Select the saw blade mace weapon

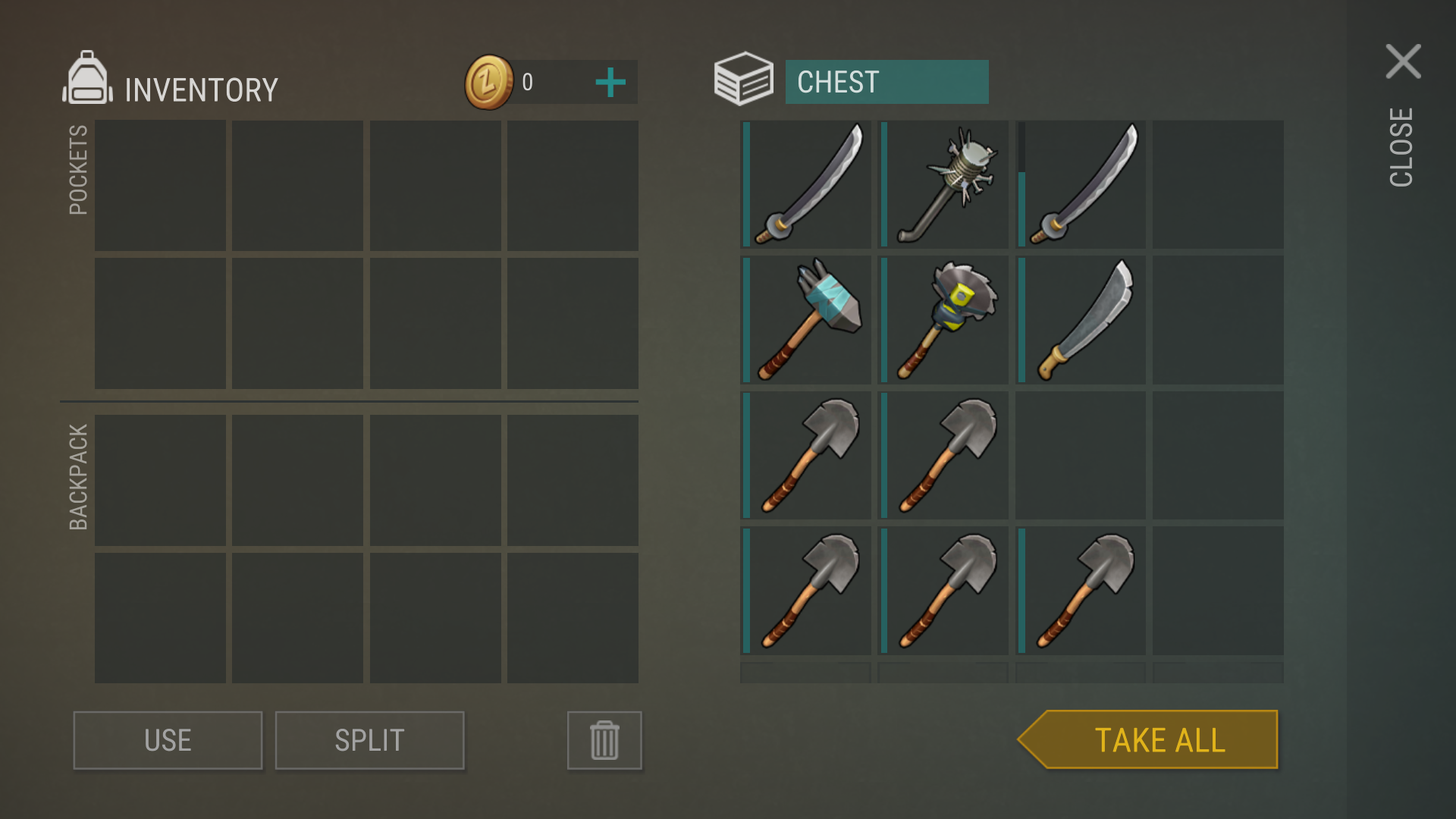coord(943,319)
